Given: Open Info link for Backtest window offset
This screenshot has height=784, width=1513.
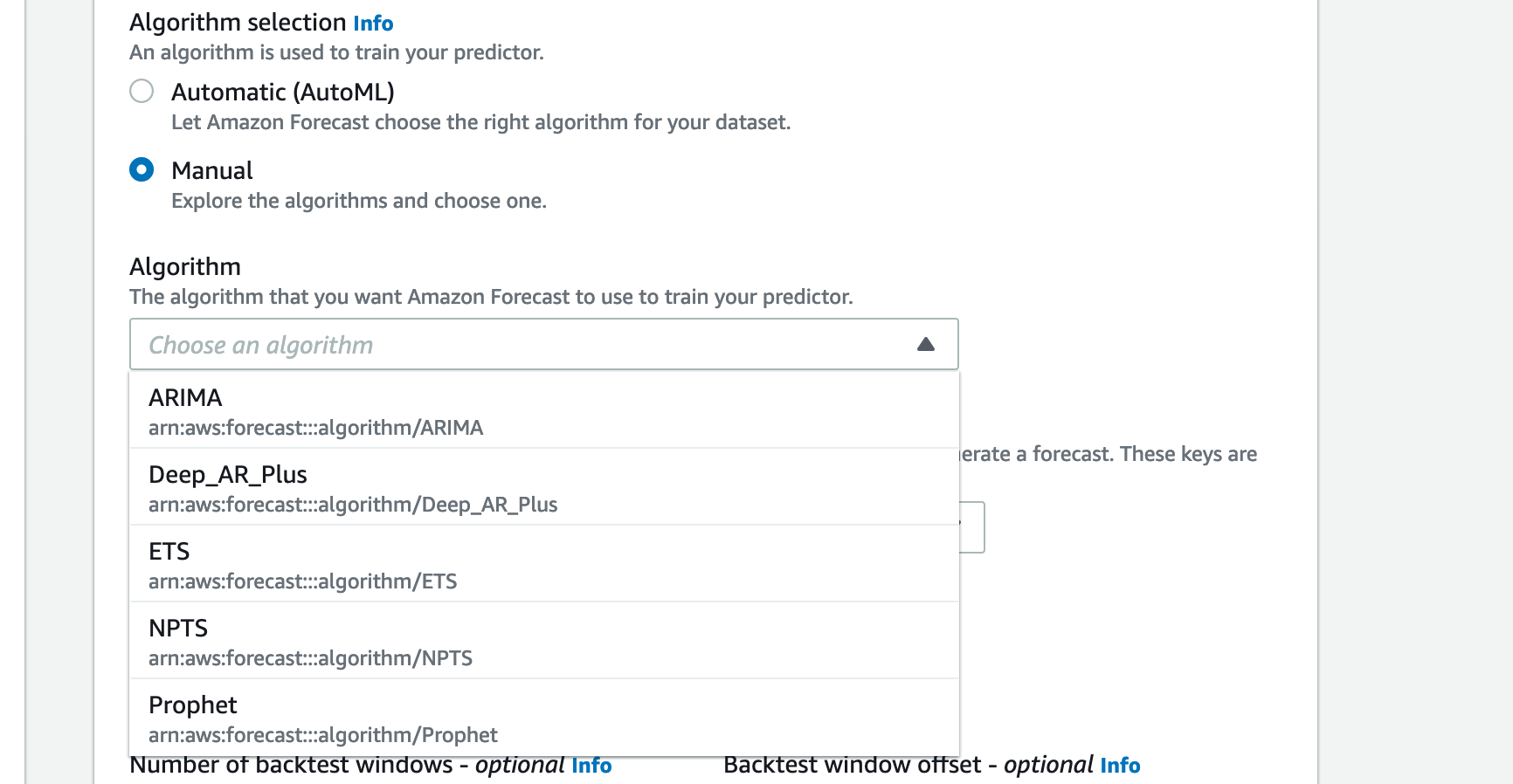Looking at the screenshot, I should [x=1120, y=766].
